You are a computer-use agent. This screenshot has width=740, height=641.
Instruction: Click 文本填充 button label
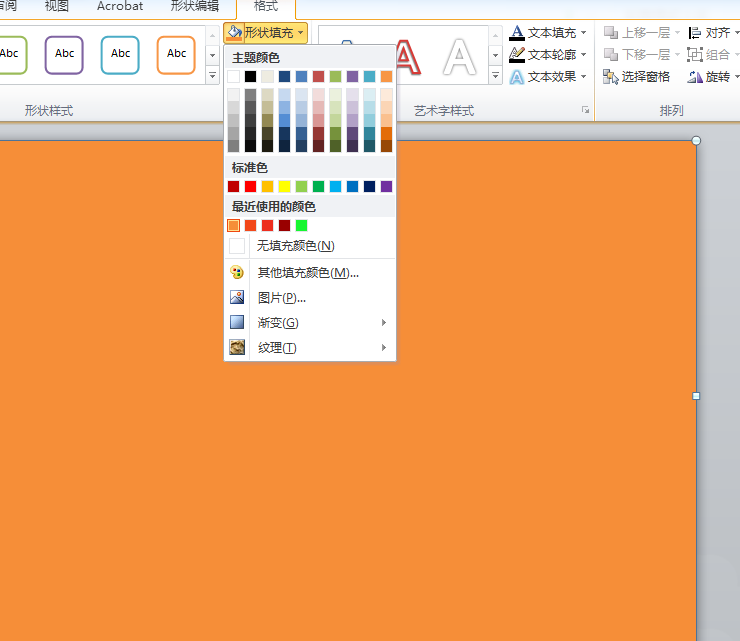point(552,33)
